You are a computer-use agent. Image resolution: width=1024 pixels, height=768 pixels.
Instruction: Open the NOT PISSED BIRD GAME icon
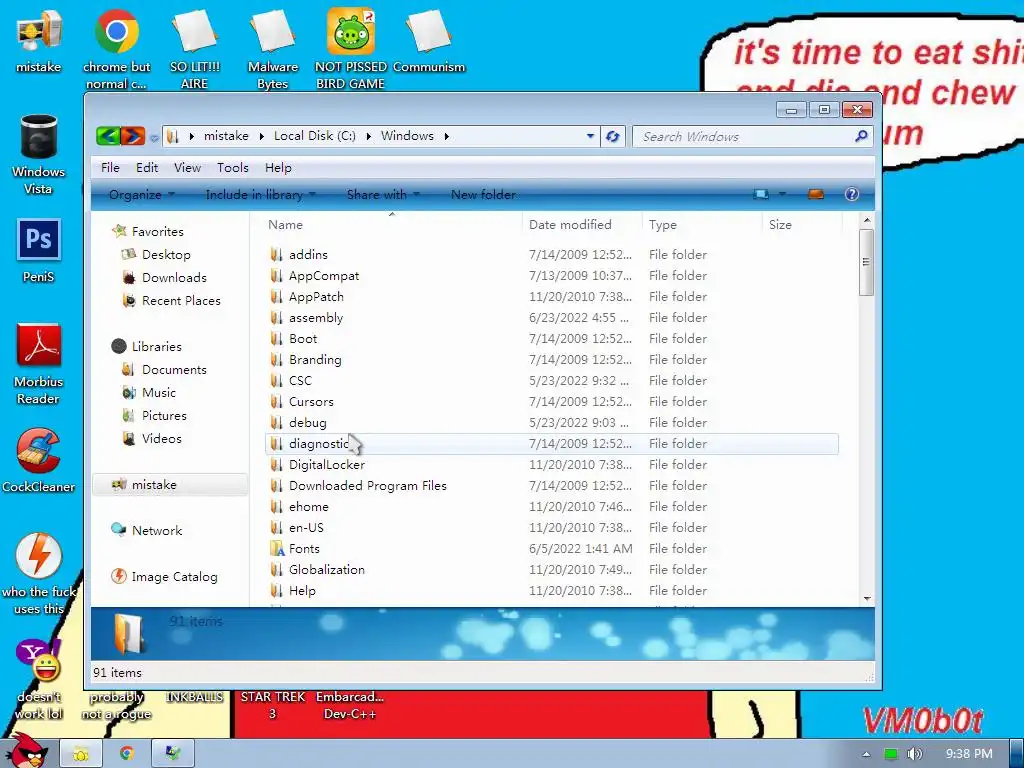point(351,49)
